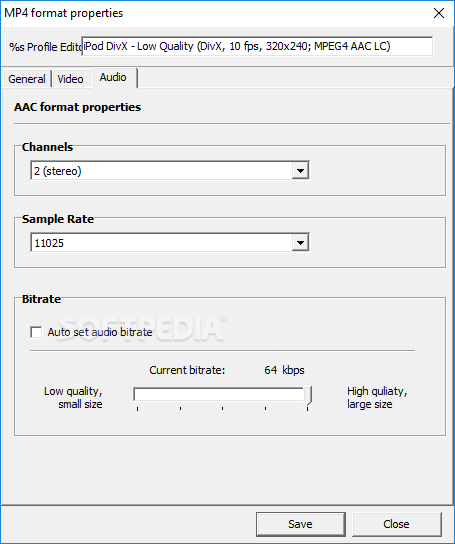Click the 'Channels' group label
This screenshot has width=455, height=544.
pos(48,147)
